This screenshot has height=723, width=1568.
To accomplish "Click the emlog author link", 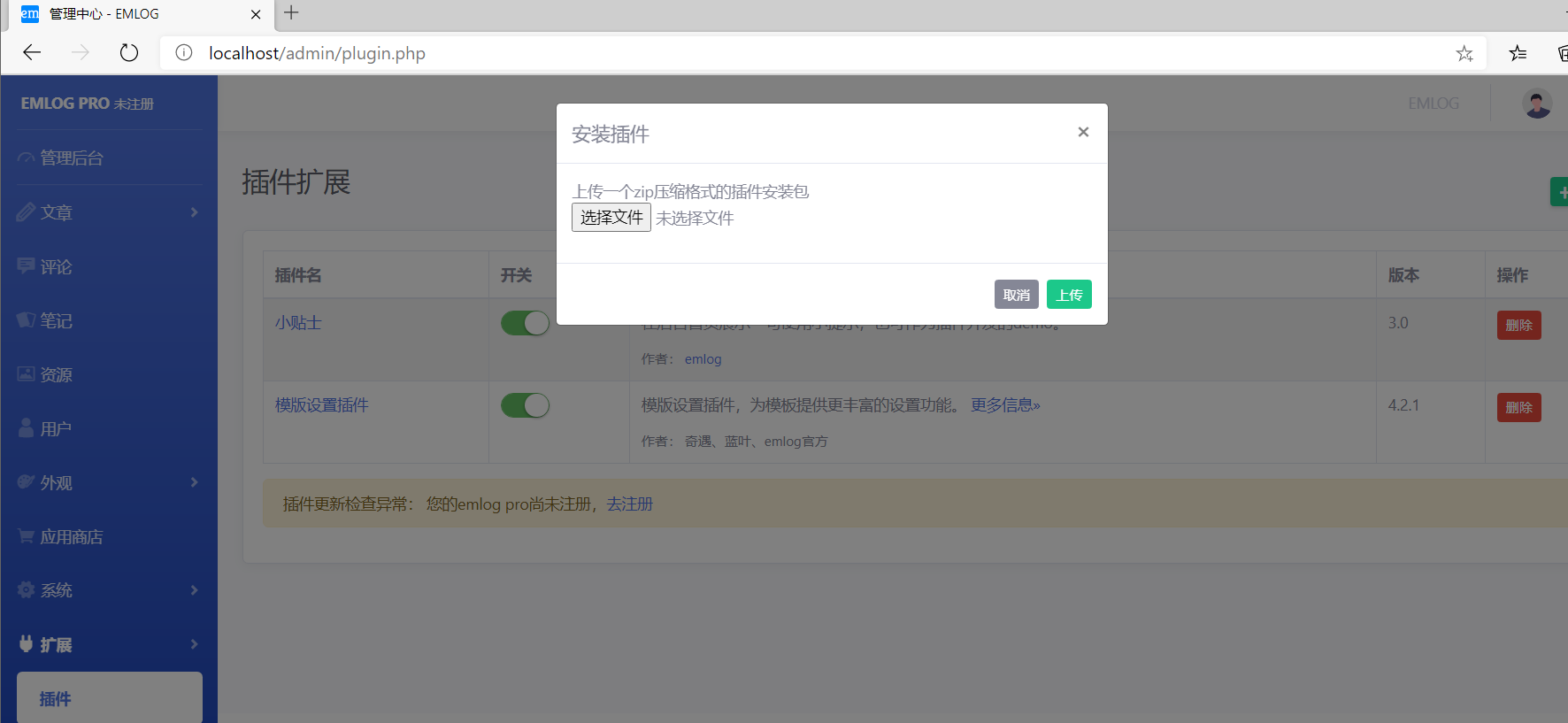I will (703, 359).
